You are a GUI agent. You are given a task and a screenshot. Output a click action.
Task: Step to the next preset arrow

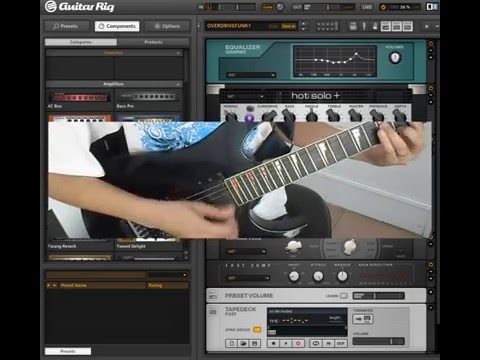pyautogui.click(x=303, y=29)
